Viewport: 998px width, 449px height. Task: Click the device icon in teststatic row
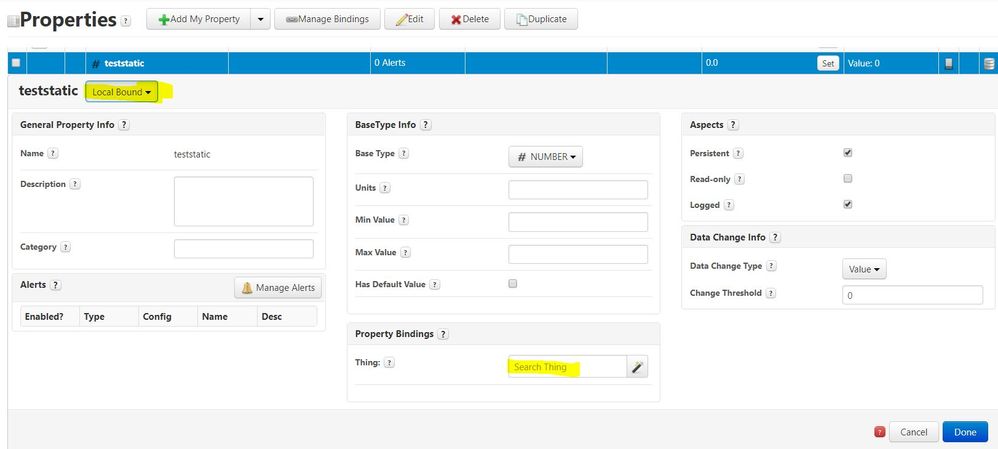(x=948, y=64)
